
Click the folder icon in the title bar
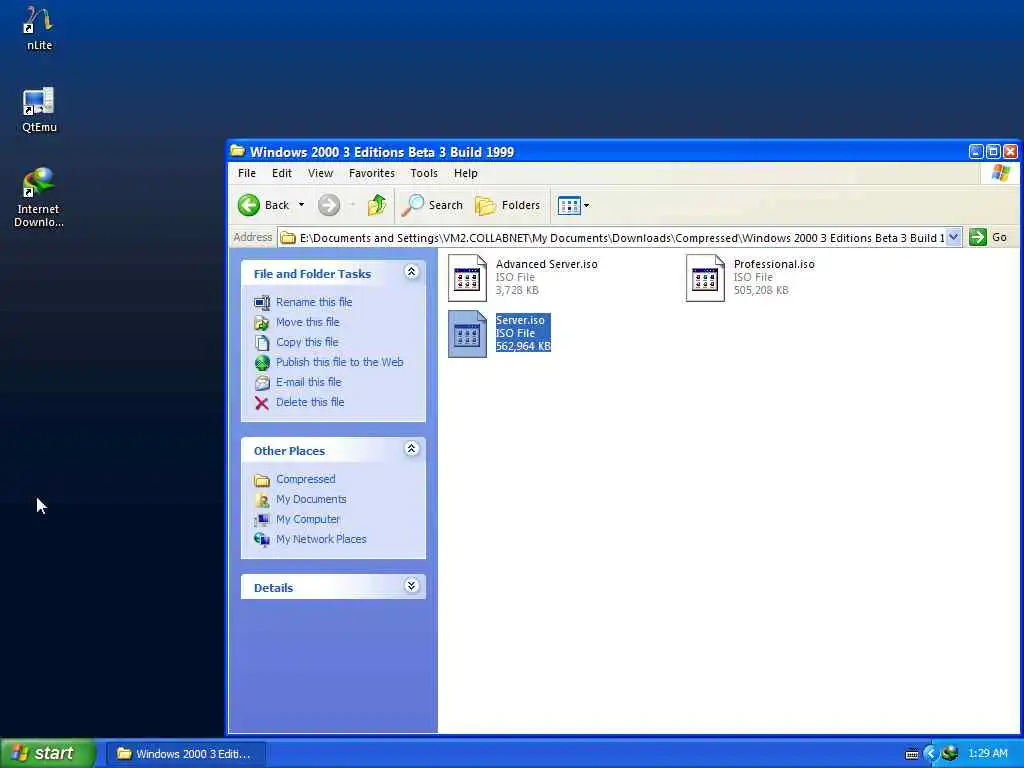238,151
